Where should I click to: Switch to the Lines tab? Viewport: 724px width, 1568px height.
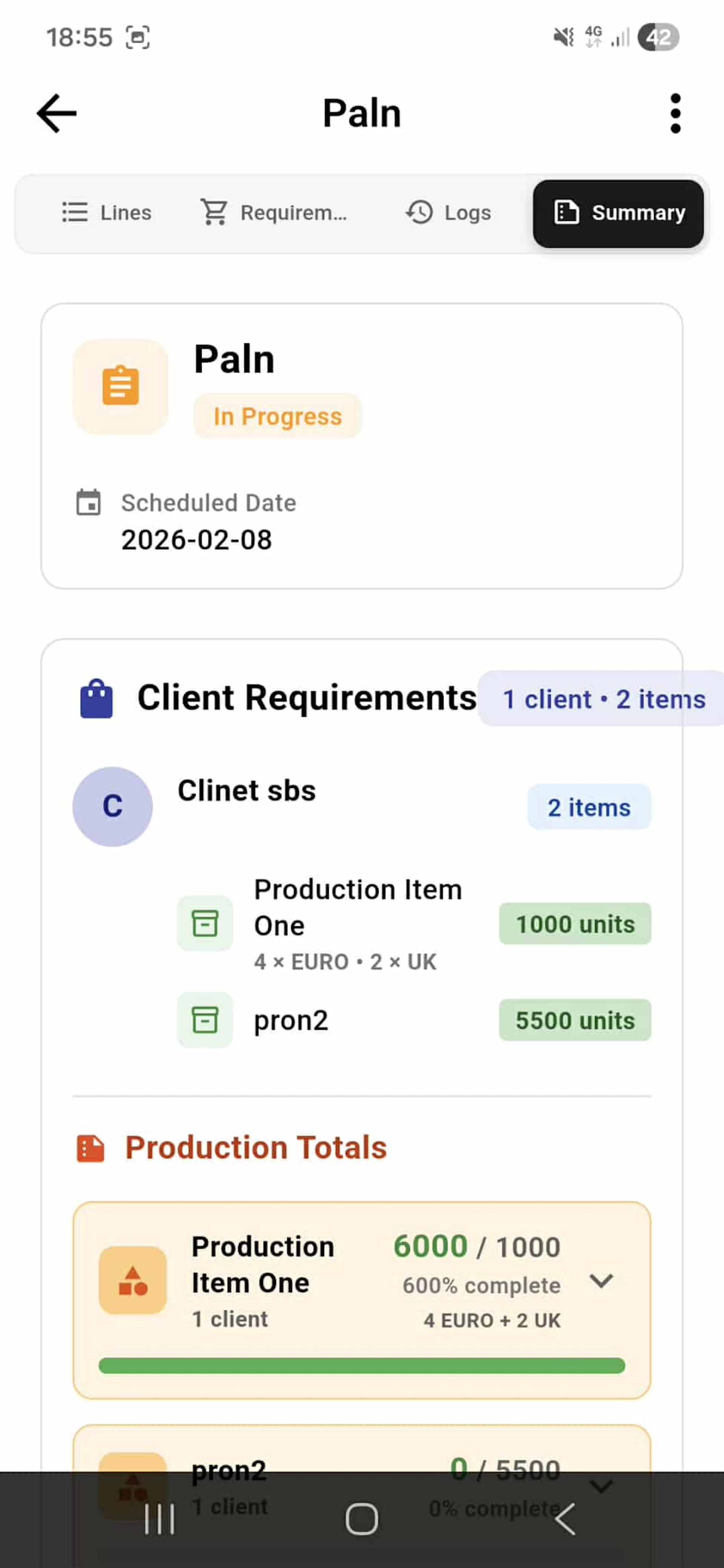107,212
